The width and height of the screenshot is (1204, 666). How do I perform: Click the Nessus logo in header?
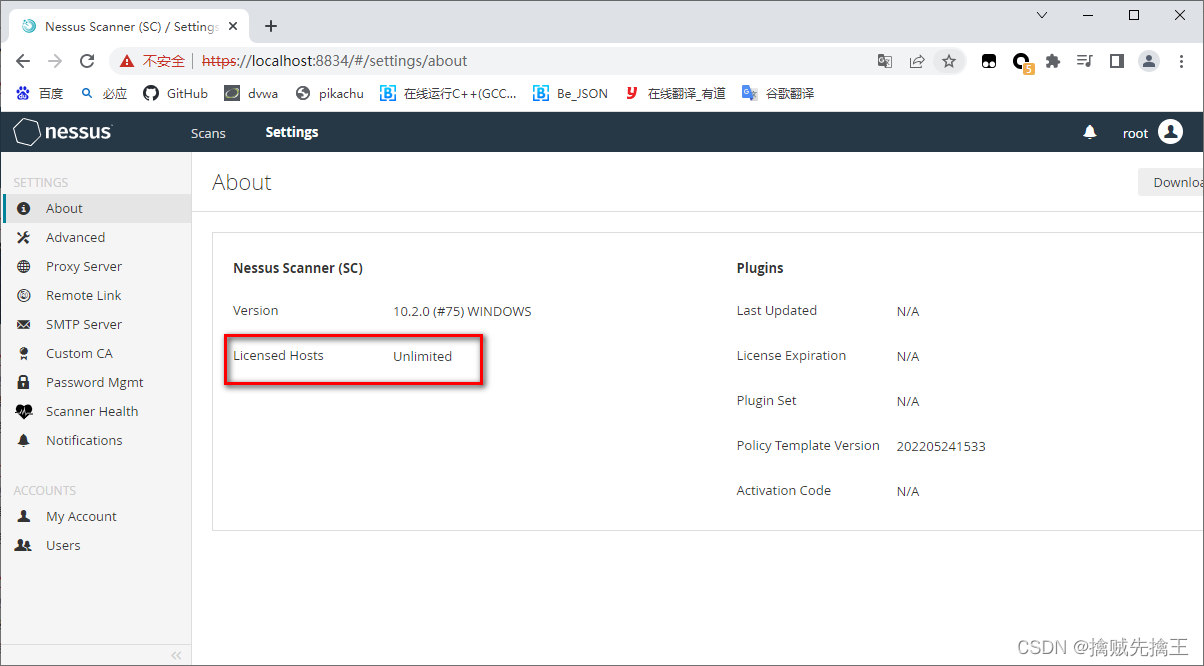63,132
